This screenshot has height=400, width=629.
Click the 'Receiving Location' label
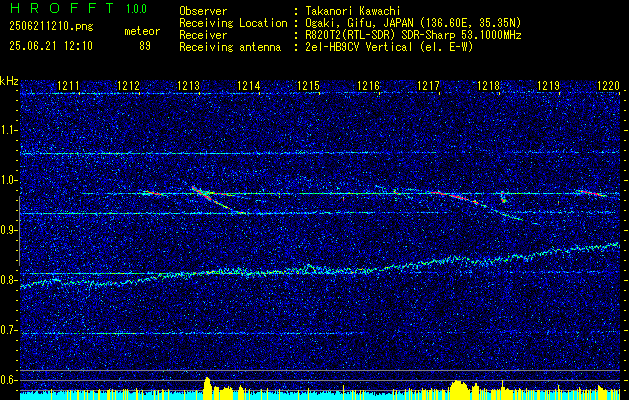(x=233, y=23)
